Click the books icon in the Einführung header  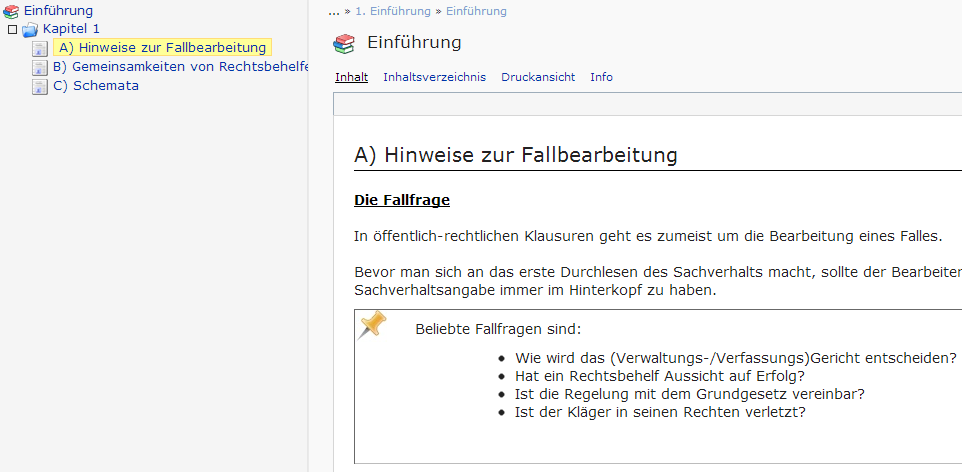[x=344, y=43]
